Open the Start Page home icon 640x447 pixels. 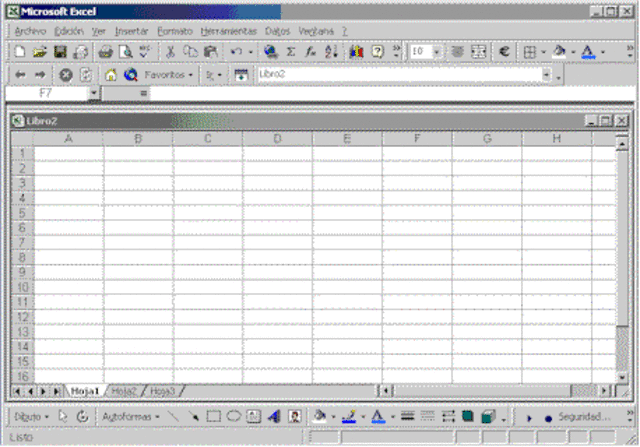[x=111, y=75]
